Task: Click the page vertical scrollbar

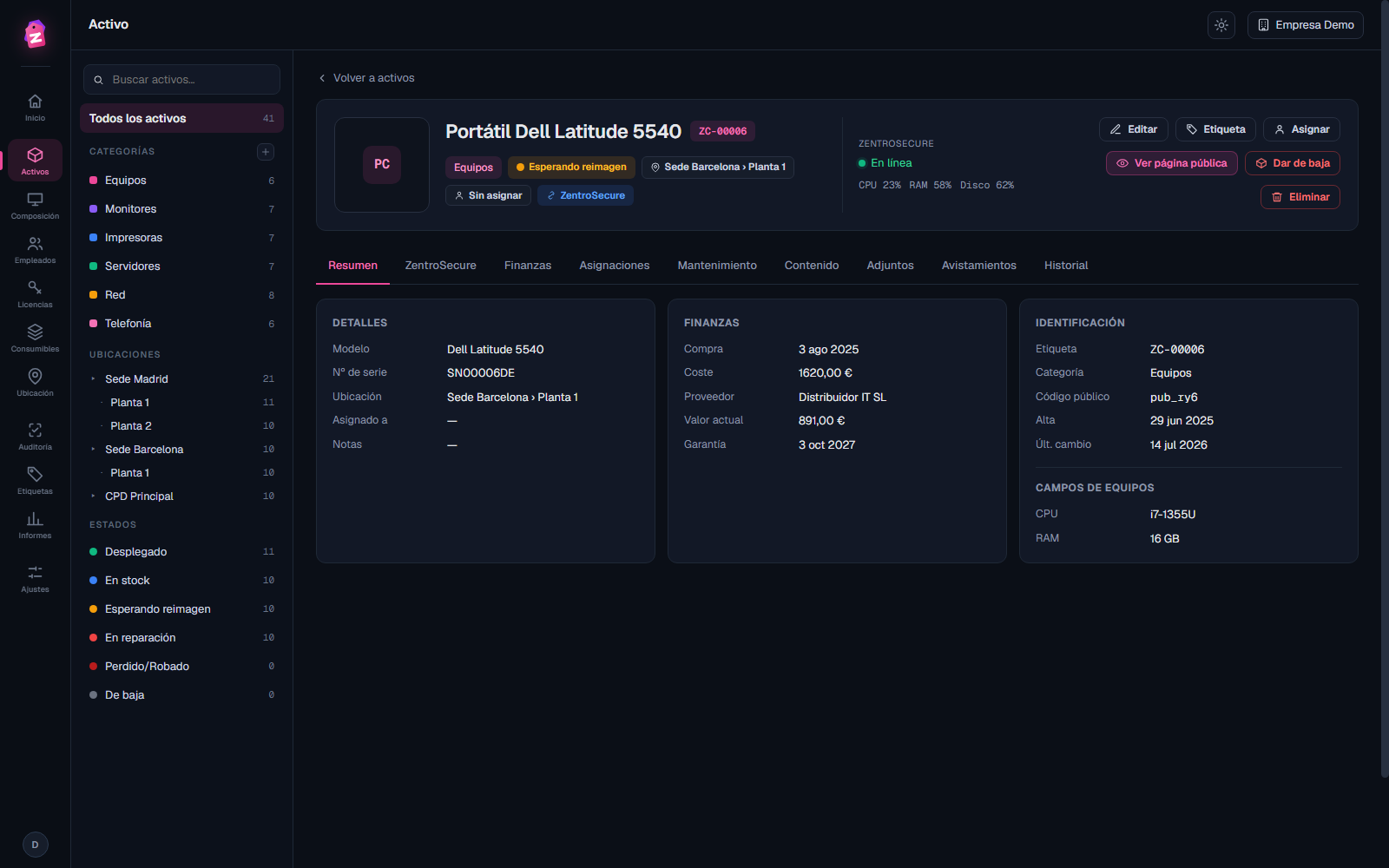Action: (x=1384, y=391)
